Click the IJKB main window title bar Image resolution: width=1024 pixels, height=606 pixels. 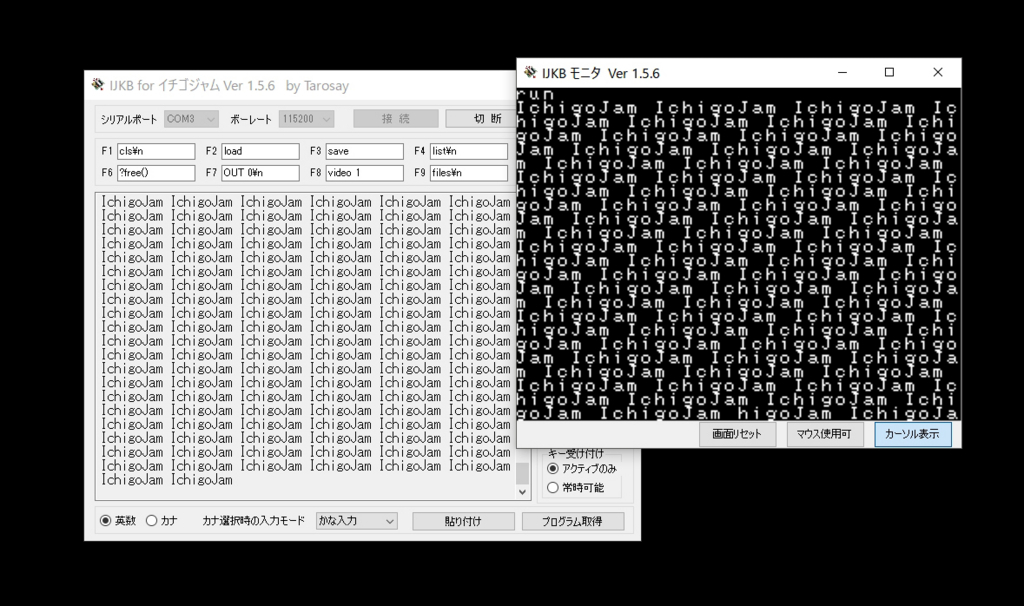tap(300, 85)
